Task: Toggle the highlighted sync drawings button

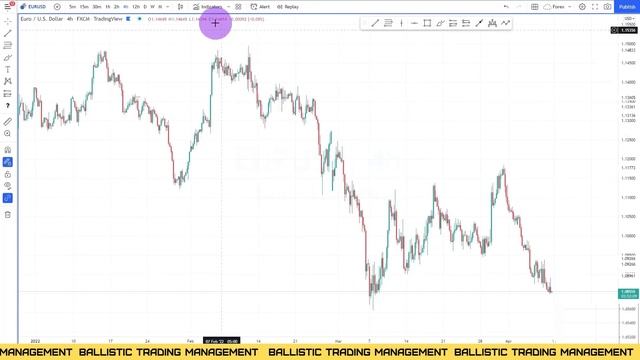Action: [7, 198]
